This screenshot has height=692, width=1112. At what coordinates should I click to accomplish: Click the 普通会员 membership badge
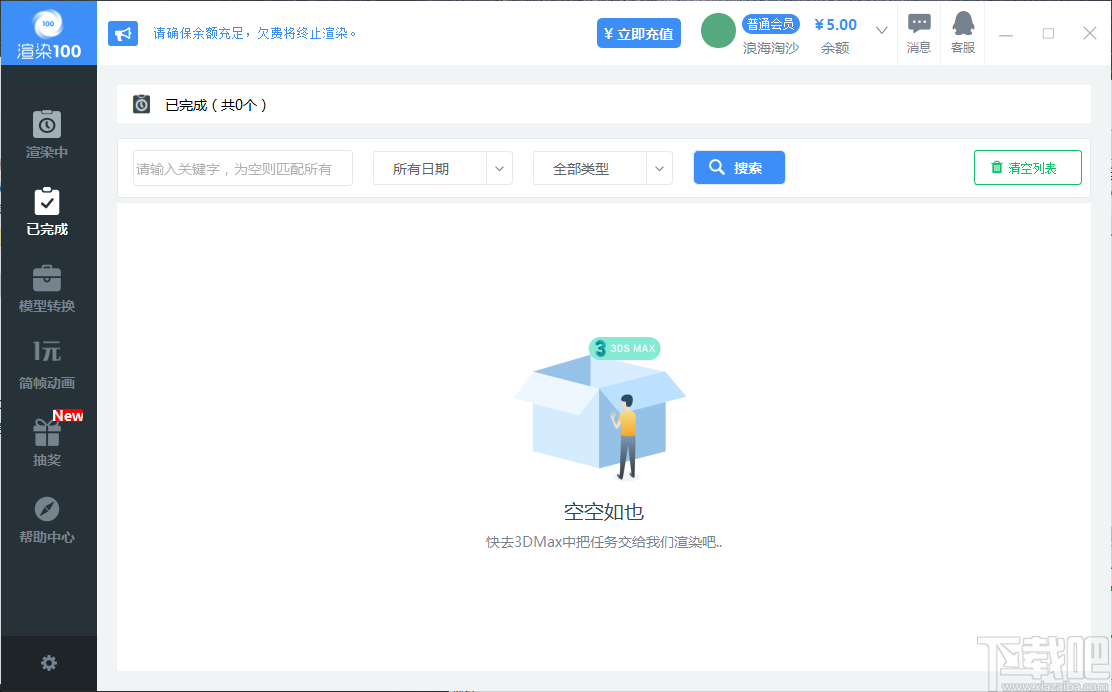(770, 23)
